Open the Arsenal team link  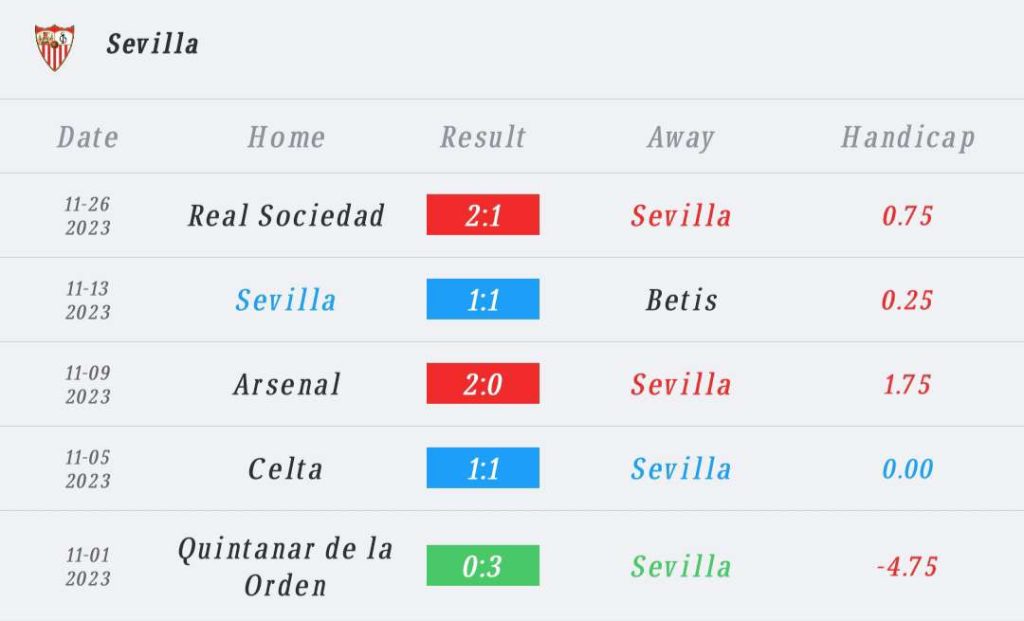click(287, 385)
